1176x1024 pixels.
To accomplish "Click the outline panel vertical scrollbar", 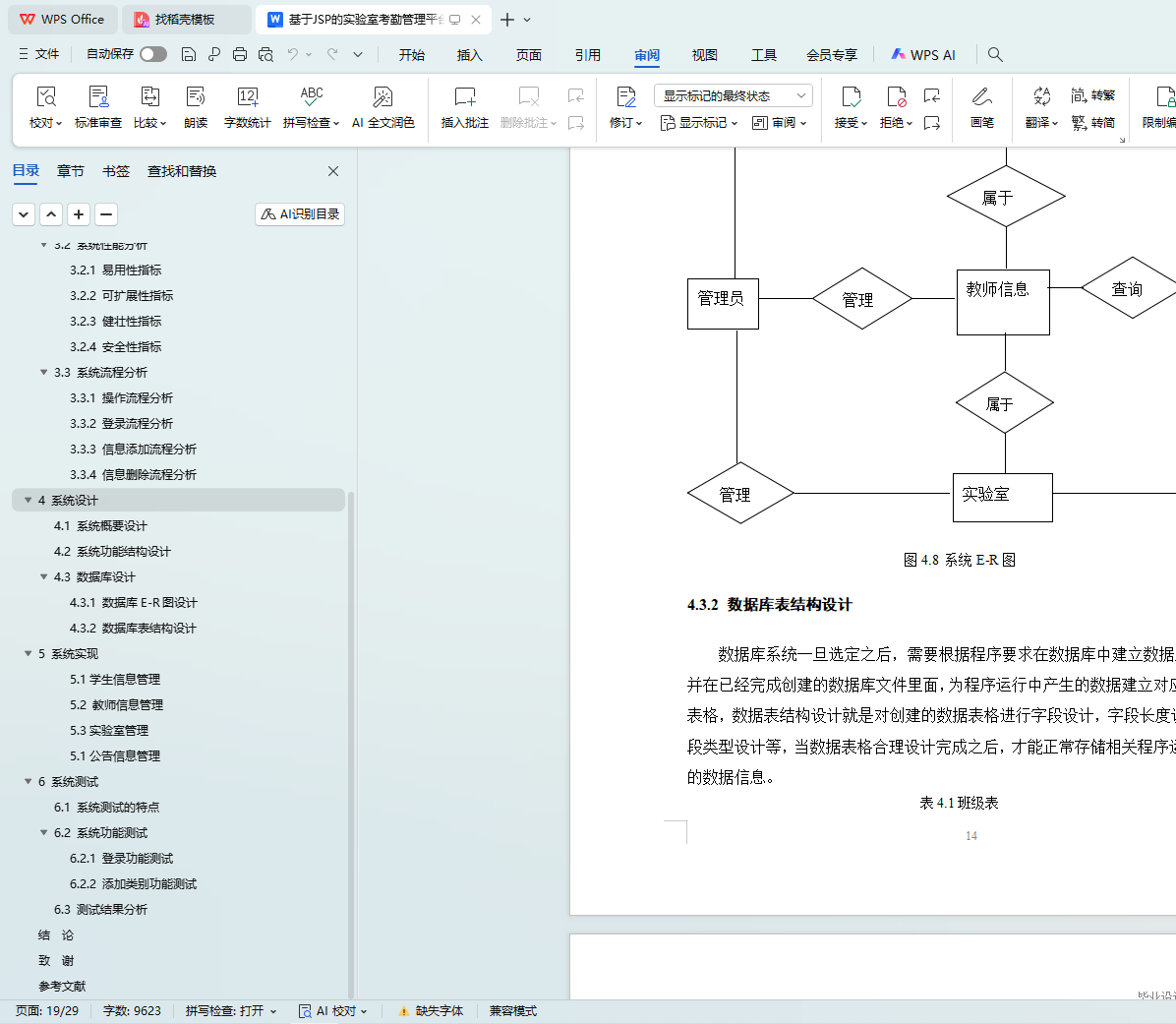I will 351,744.
